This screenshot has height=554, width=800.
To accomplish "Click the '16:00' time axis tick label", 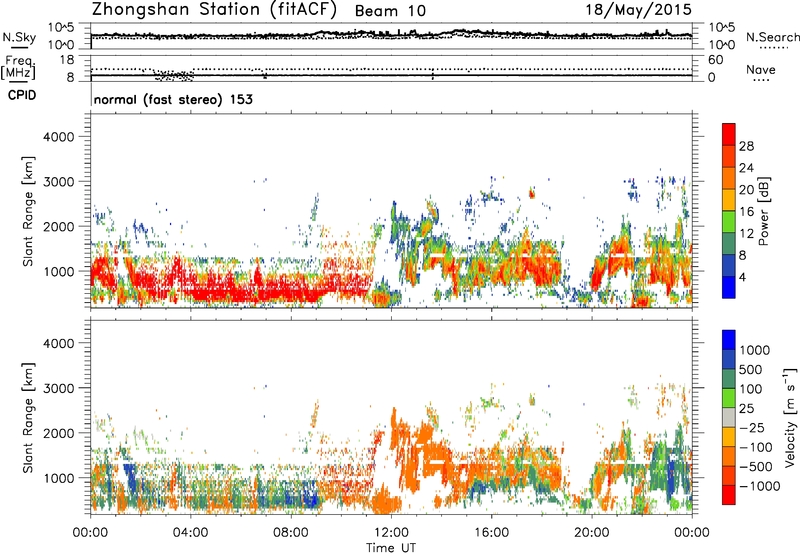I will (491, 533).
